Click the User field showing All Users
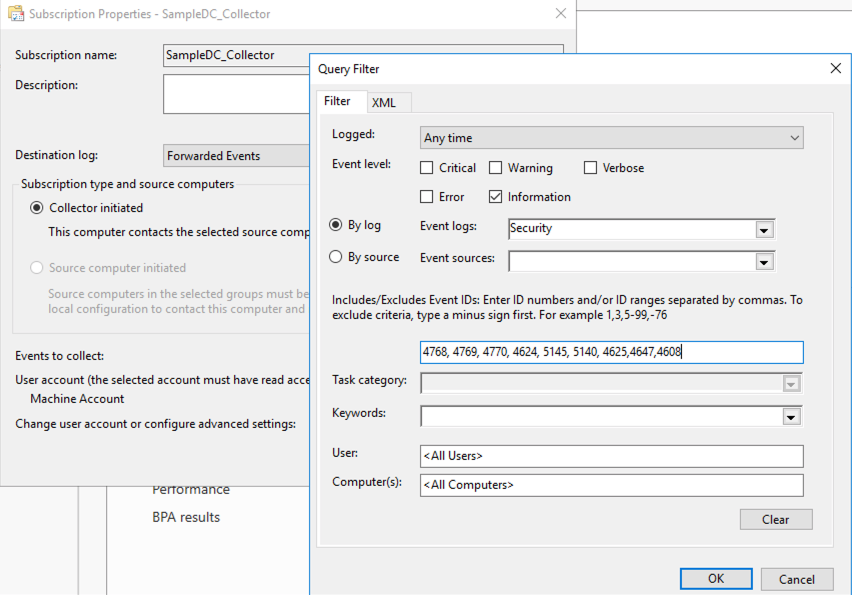 (x=610, y=455)
